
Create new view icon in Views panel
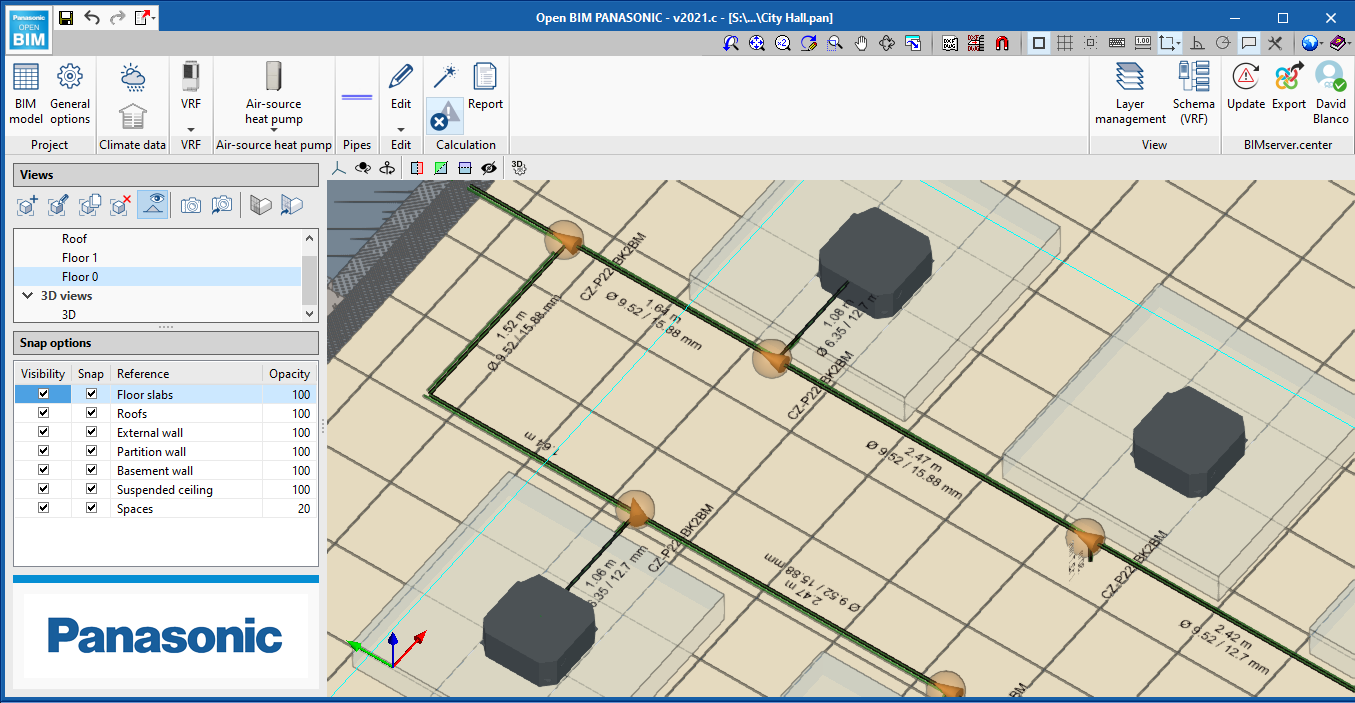coord(29,205)
